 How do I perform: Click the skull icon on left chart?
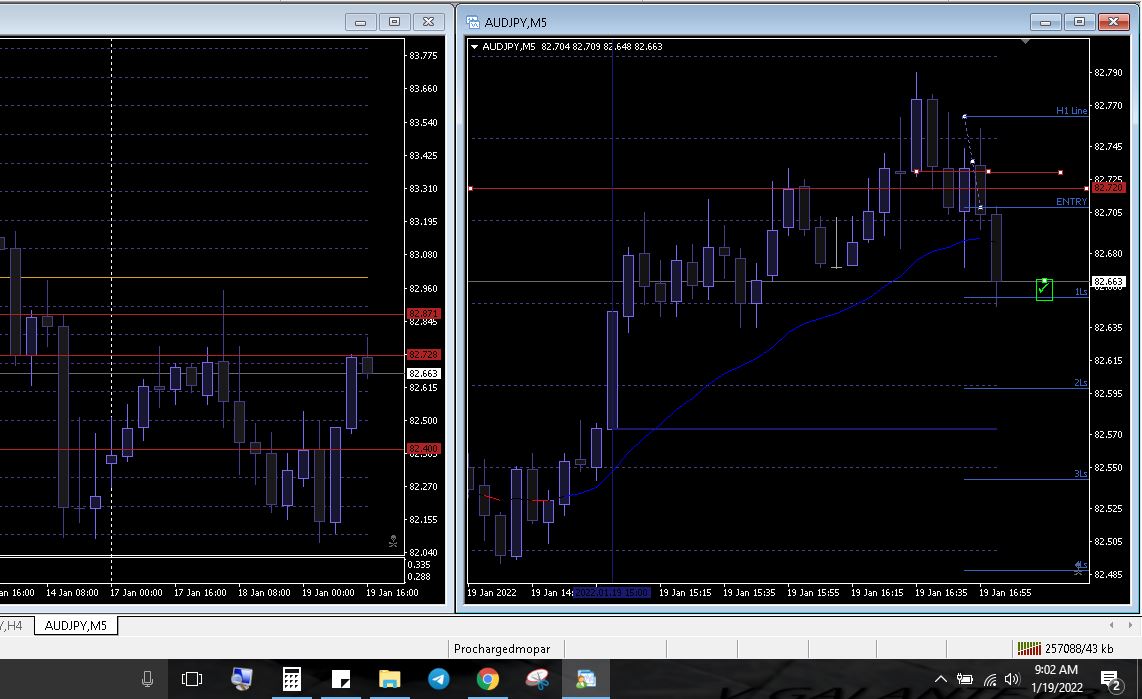point(393,541)
